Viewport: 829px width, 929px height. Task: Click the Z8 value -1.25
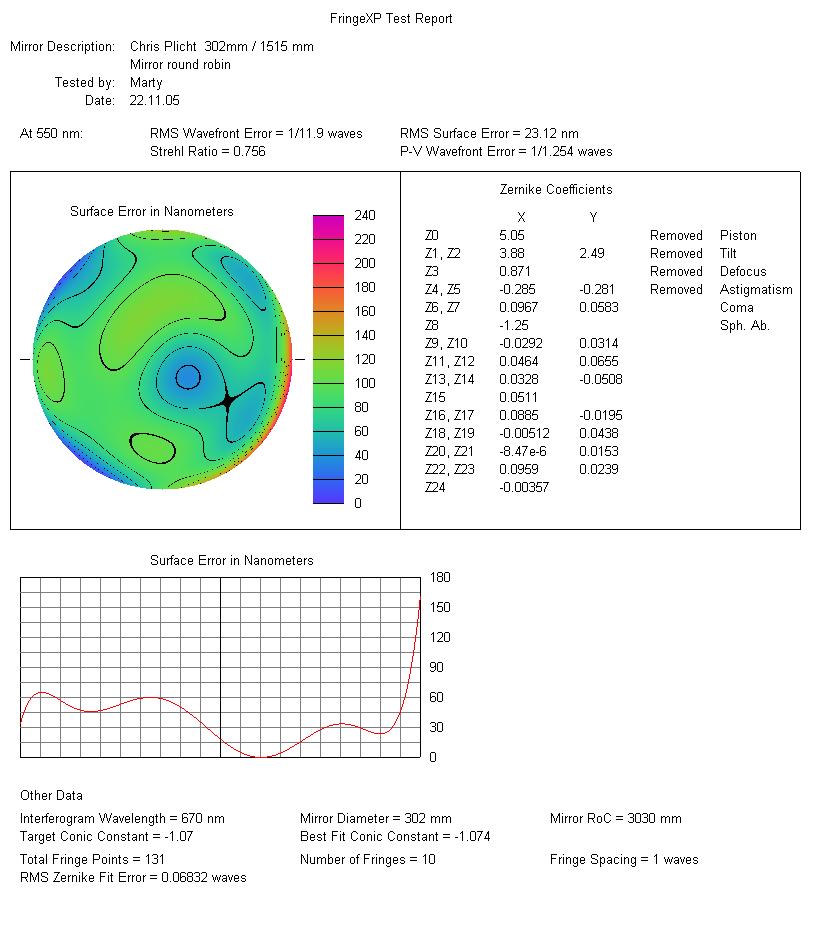[x=513, y=325]
